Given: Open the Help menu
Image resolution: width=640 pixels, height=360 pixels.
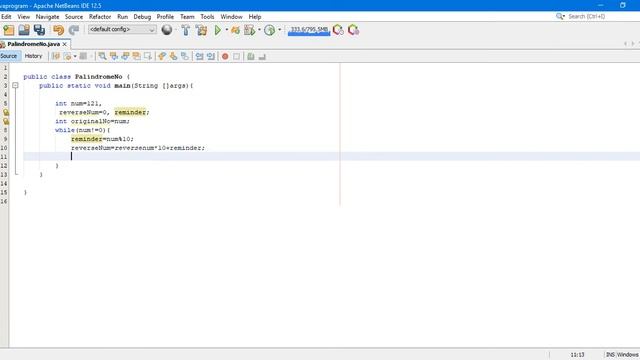Looking at the screenshot, I should 255,17.
